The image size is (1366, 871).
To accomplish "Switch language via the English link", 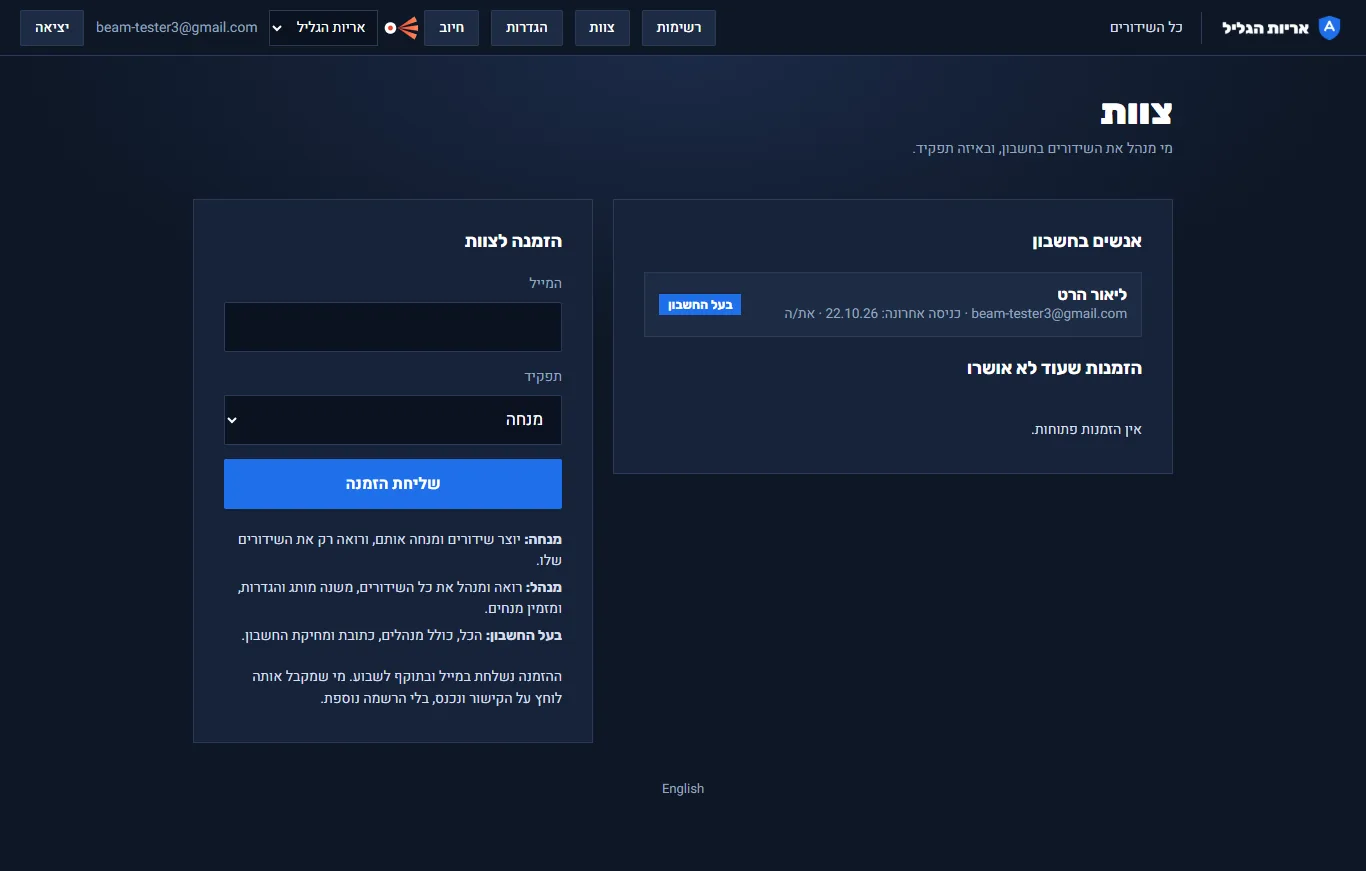I will click(x=683, y=789).
